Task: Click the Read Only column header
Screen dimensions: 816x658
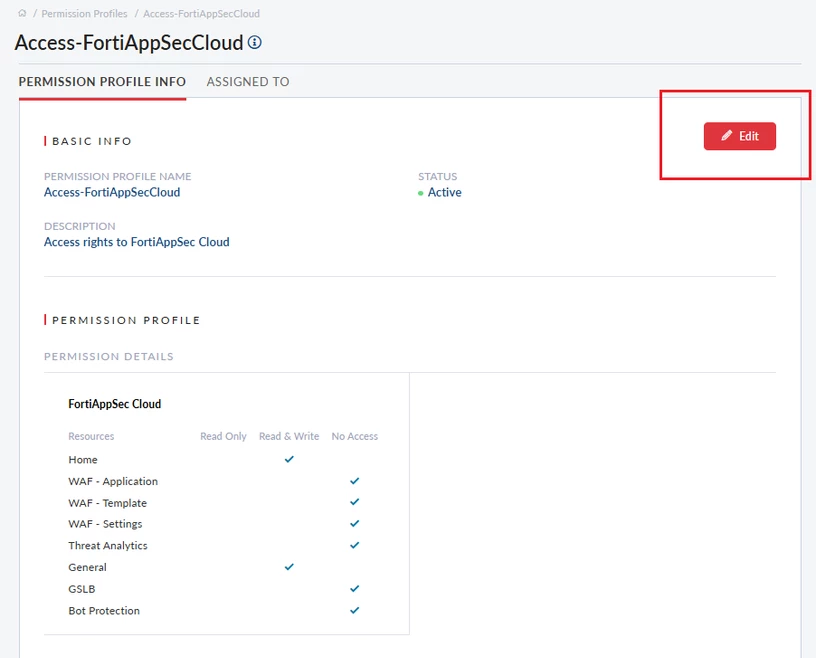Action: coord(223,436)
